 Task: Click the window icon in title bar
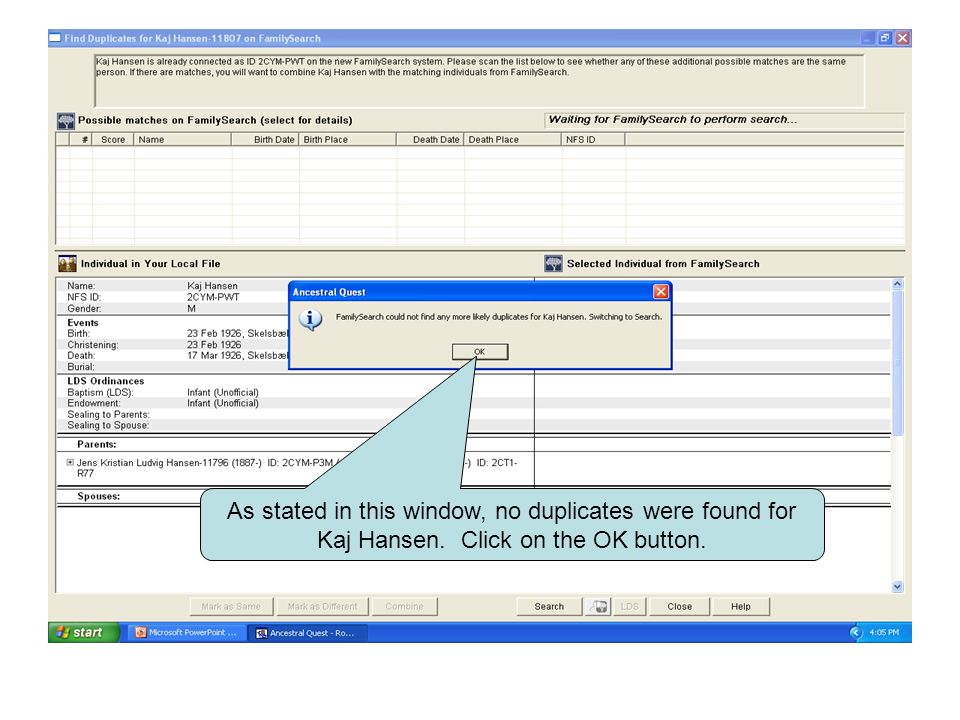coord(55,38)
